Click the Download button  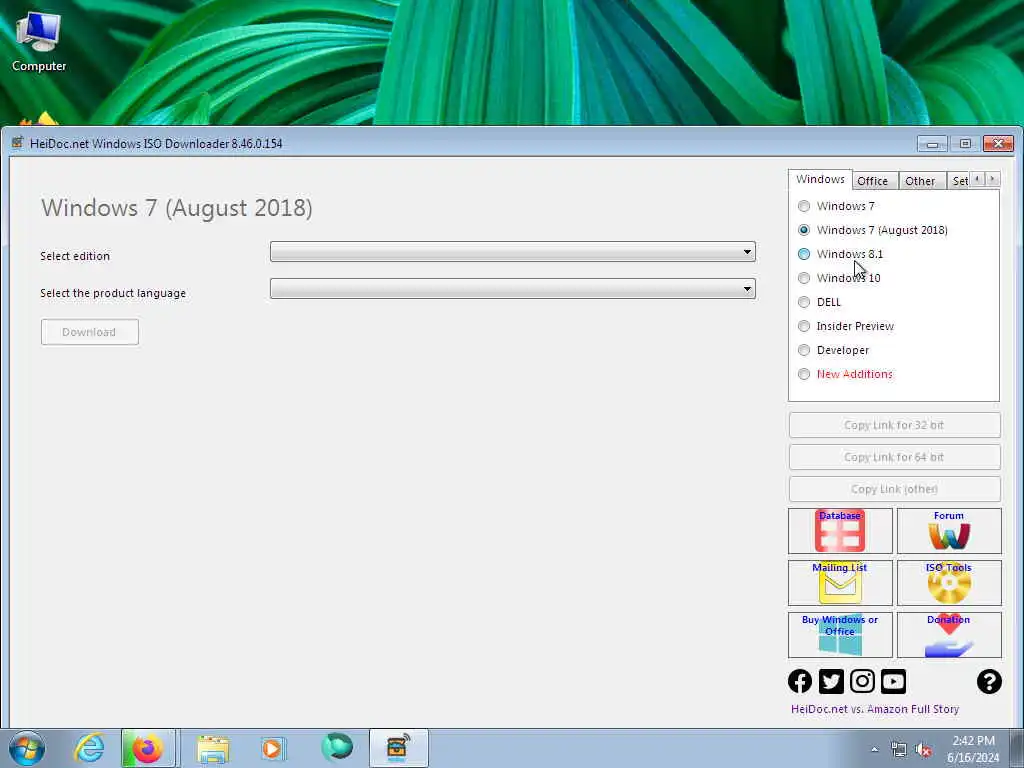(x=89, y=332)
